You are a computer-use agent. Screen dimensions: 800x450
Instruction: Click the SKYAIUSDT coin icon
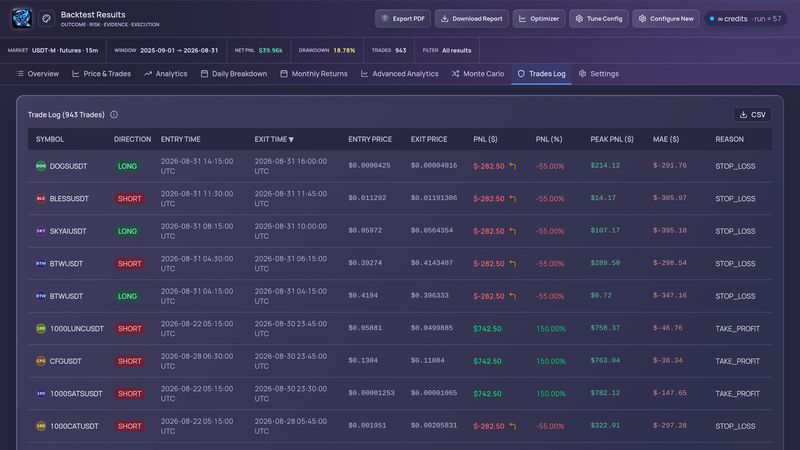pyautogui.click(x=41, y=231)
